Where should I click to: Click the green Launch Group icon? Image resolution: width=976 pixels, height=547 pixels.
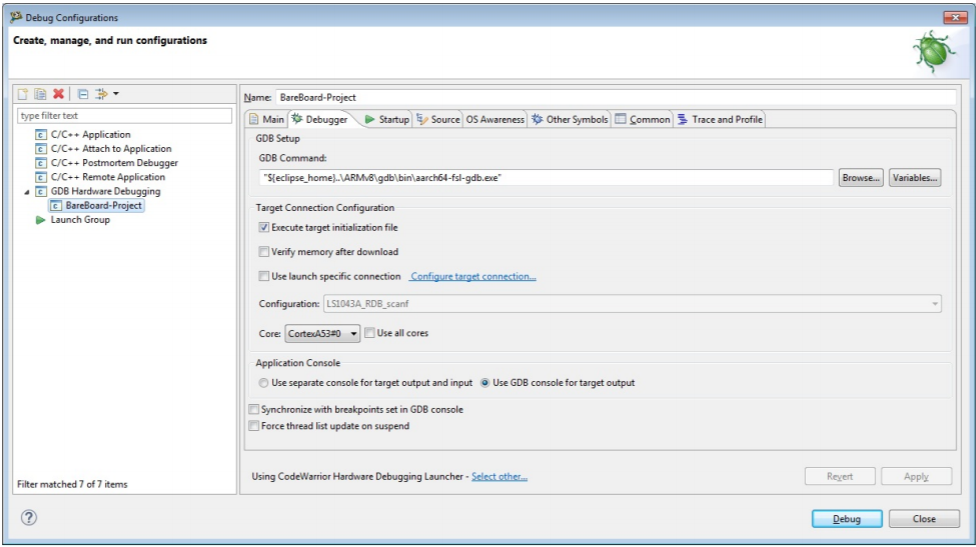(x=40, y=220)
